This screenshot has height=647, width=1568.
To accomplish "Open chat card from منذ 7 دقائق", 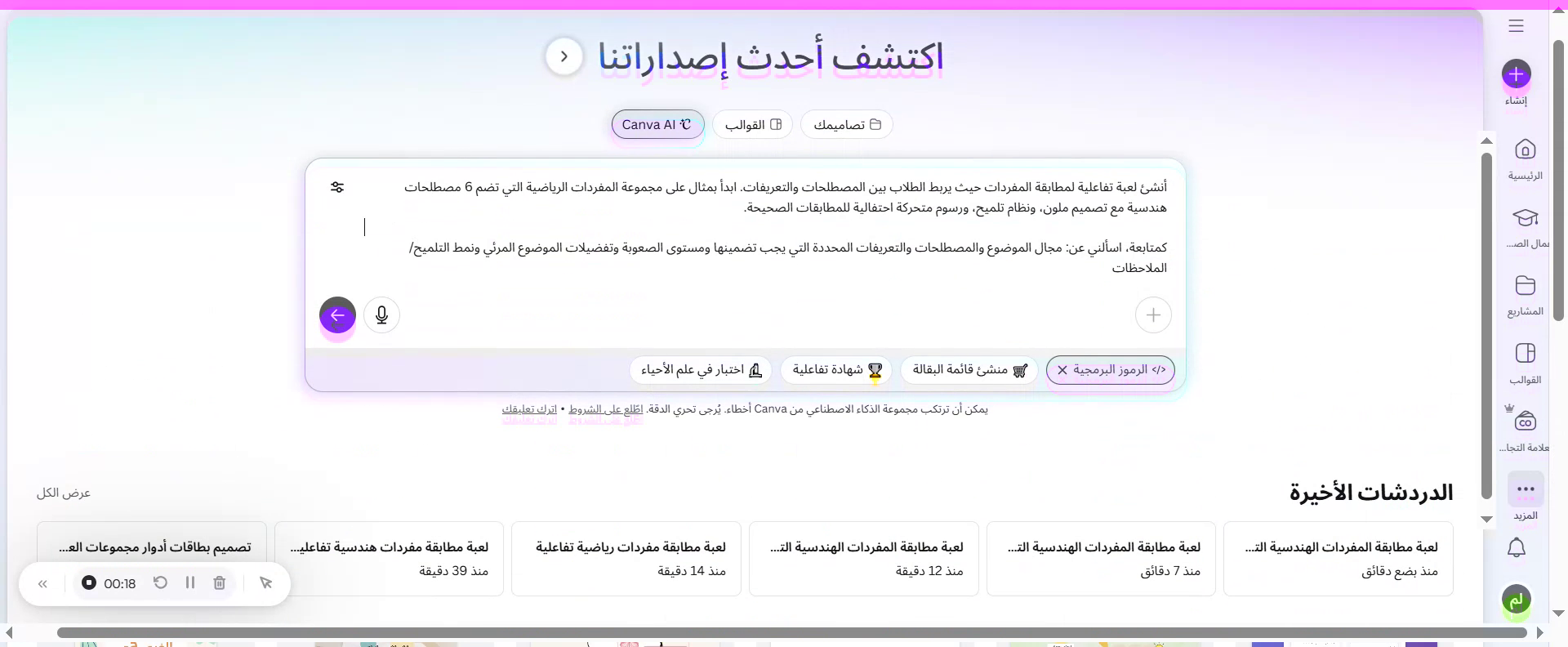I will (x=1101, y=559).
